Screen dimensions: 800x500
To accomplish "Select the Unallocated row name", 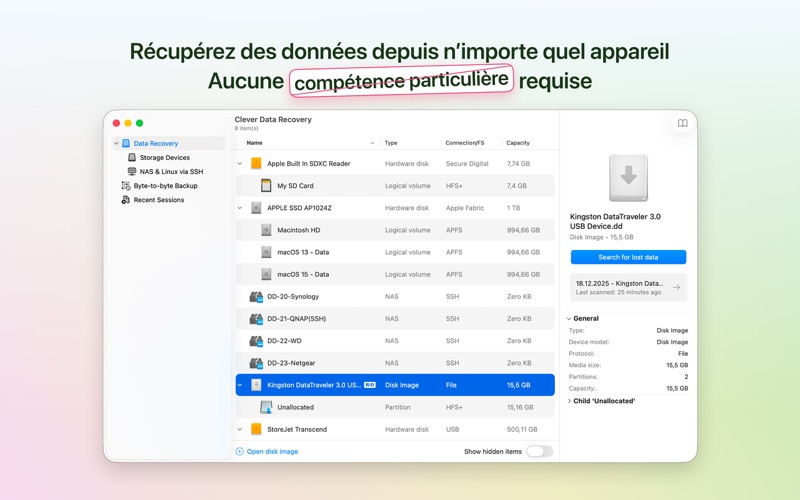I will click(x=295, y=407).
